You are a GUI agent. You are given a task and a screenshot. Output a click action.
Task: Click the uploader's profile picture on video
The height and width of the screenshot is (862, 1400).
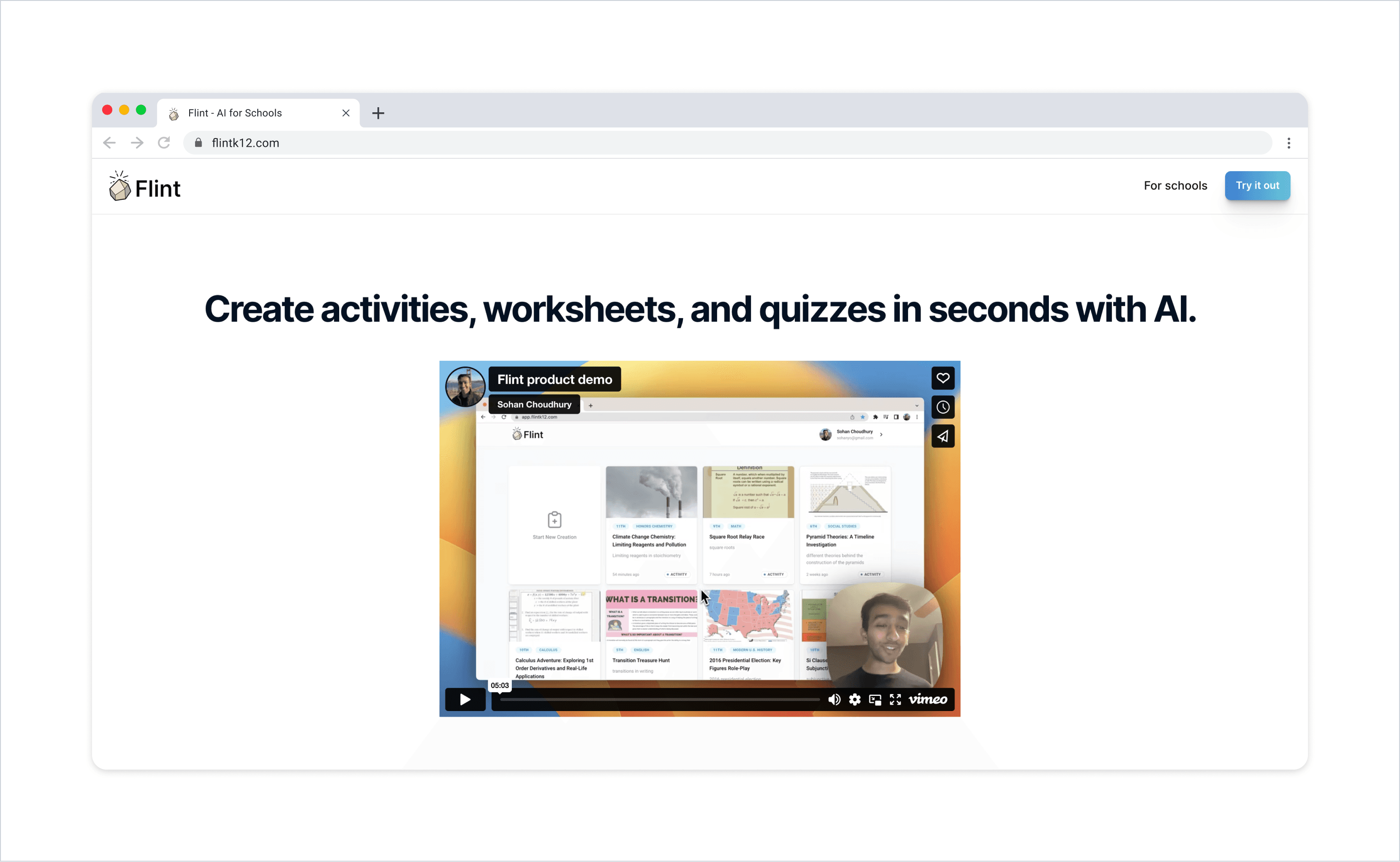465,387
